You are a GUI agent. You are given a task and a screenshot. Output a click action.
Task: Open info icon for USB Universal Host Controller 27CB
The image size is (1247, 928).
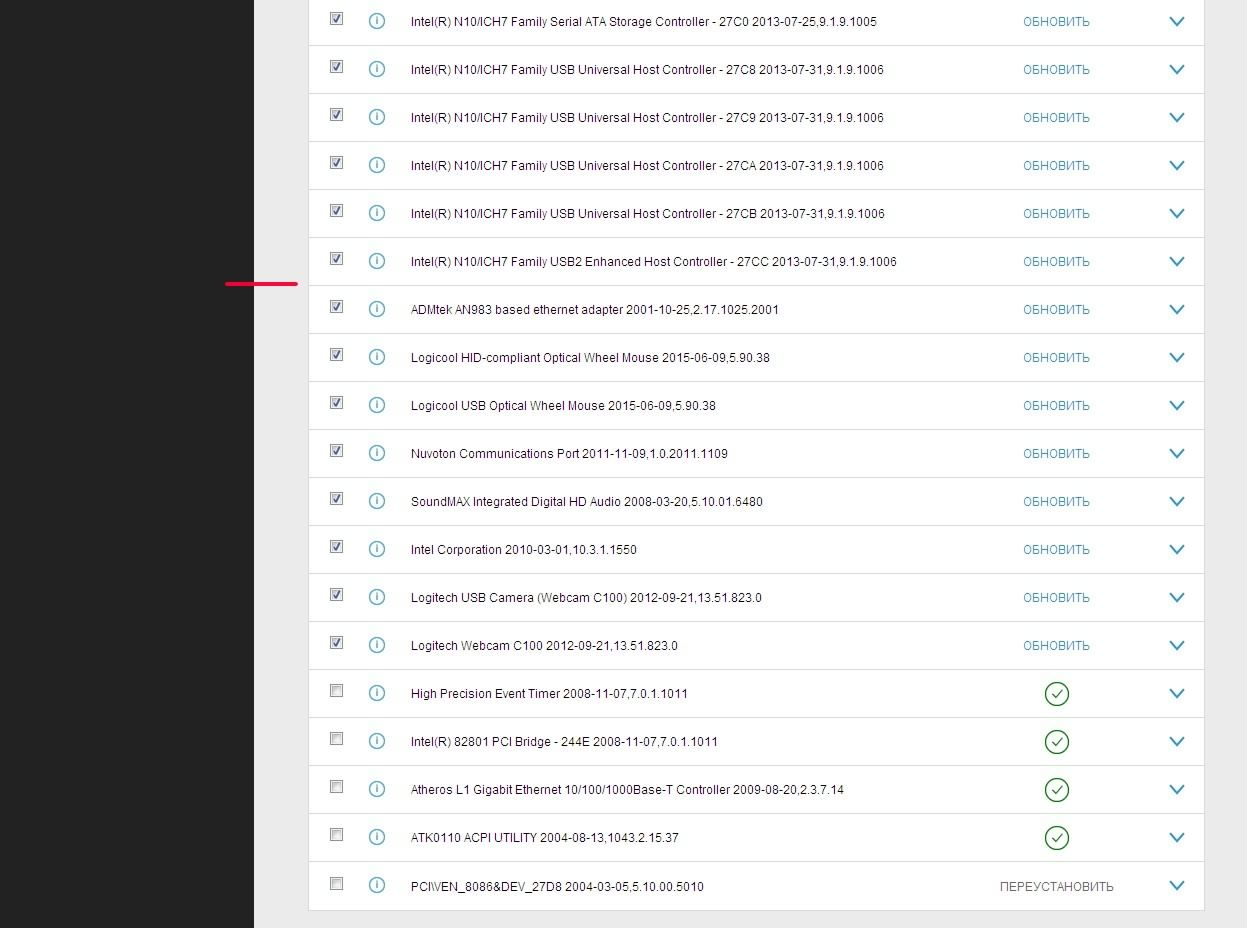(377, 213)
